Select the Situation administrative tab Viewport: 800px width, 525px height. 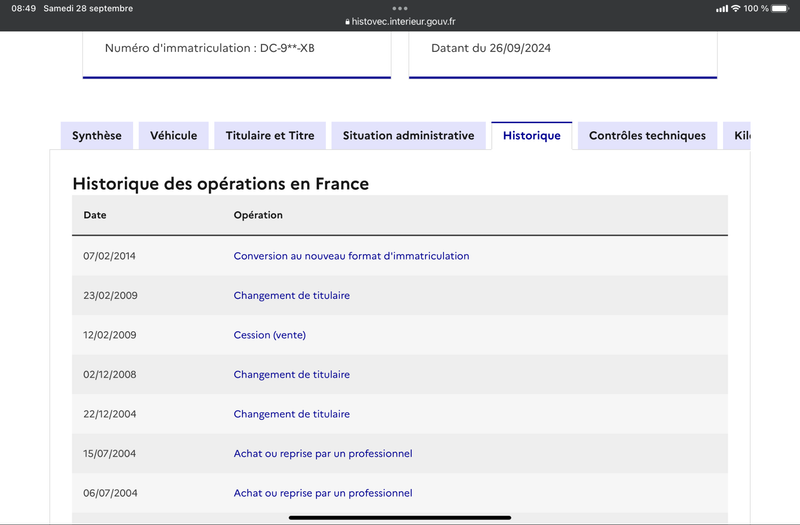[x=408, y=135]
